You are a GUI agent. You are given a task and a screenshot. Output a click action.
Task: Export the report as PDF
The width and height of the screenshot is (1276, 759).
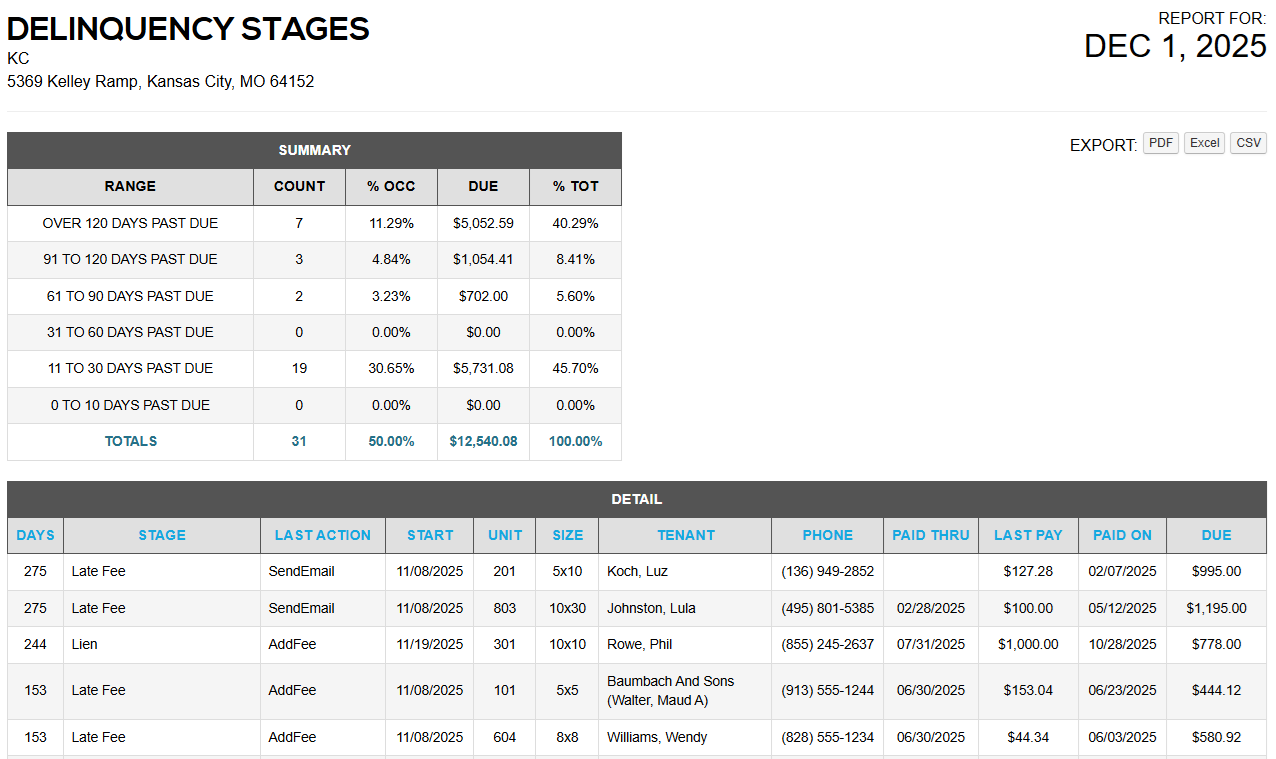click(1160, 143)
